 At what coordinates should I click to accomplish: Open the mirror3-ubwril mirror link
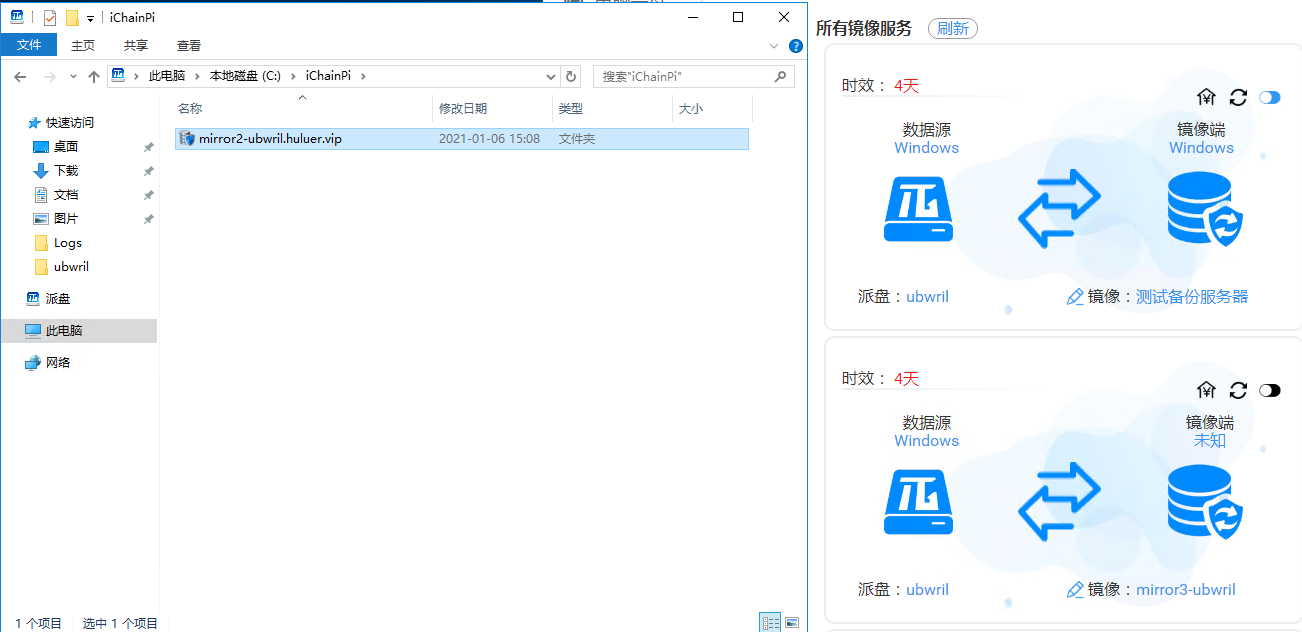point(1185,589)
